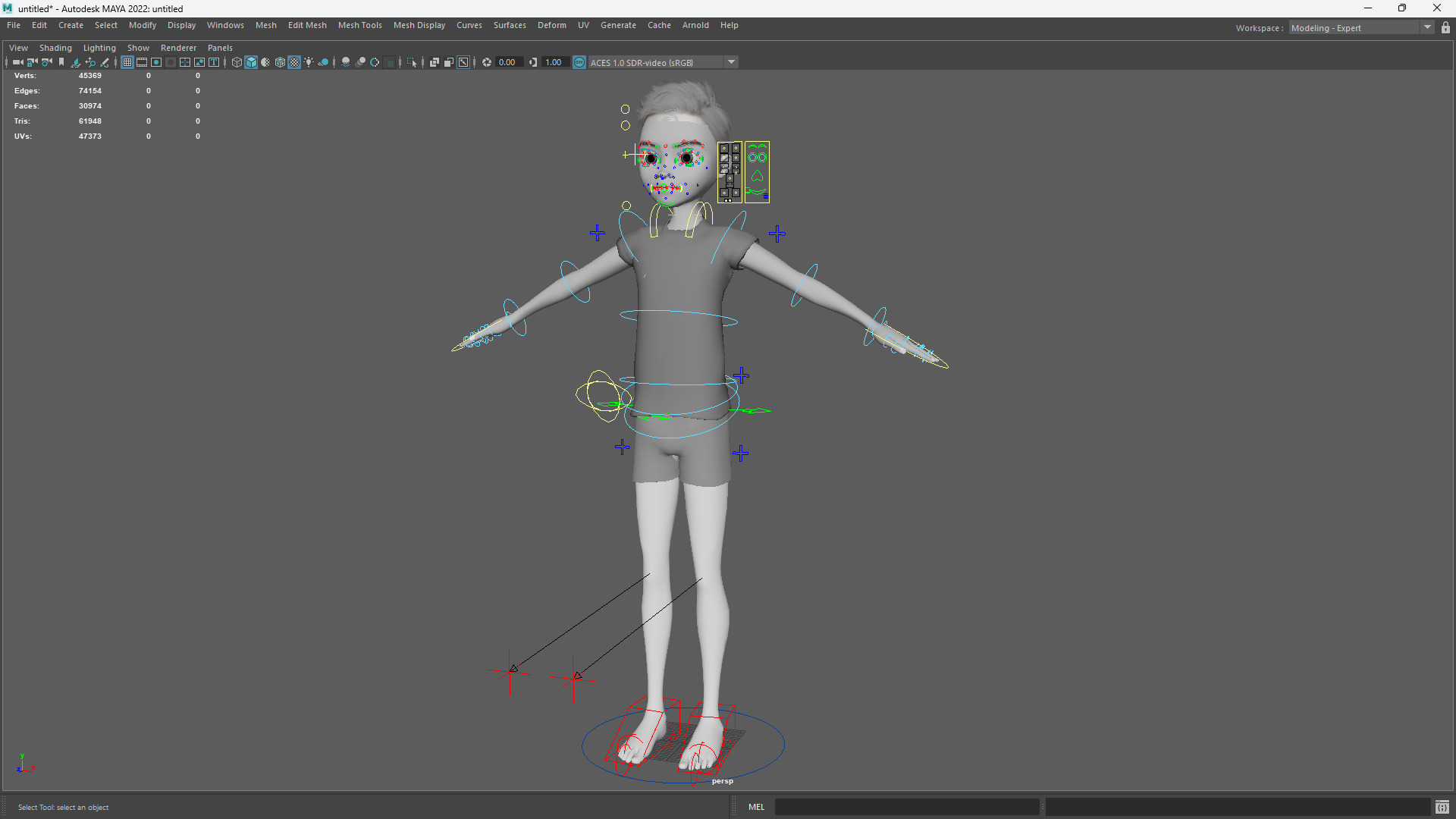Open the Mesh Display menu
The height and width of the screenshot is (819, 1456).
tap(419, 25)
